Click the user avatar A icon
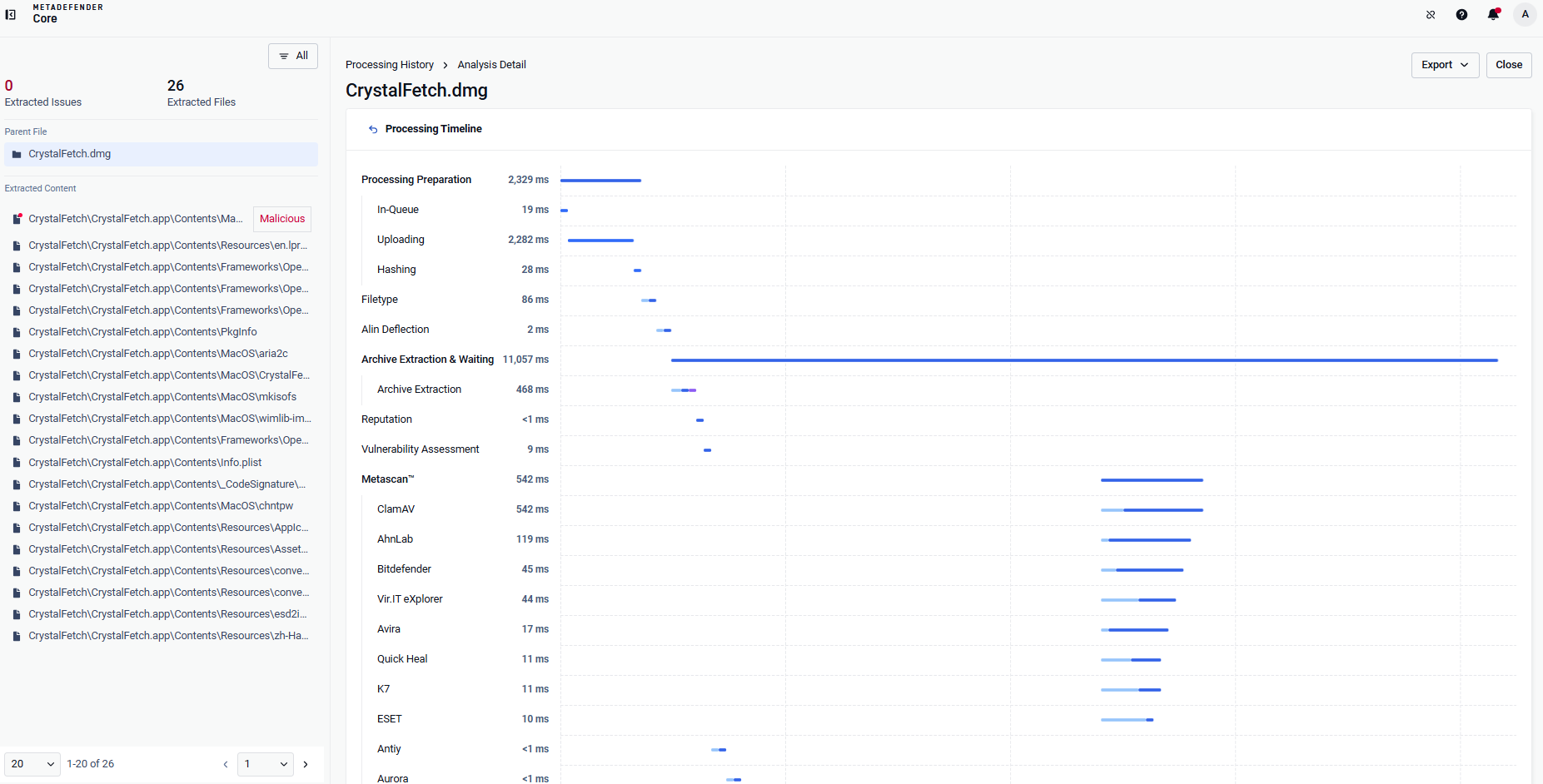Viewport: 1543px width, 784px height. (1526, 14)
